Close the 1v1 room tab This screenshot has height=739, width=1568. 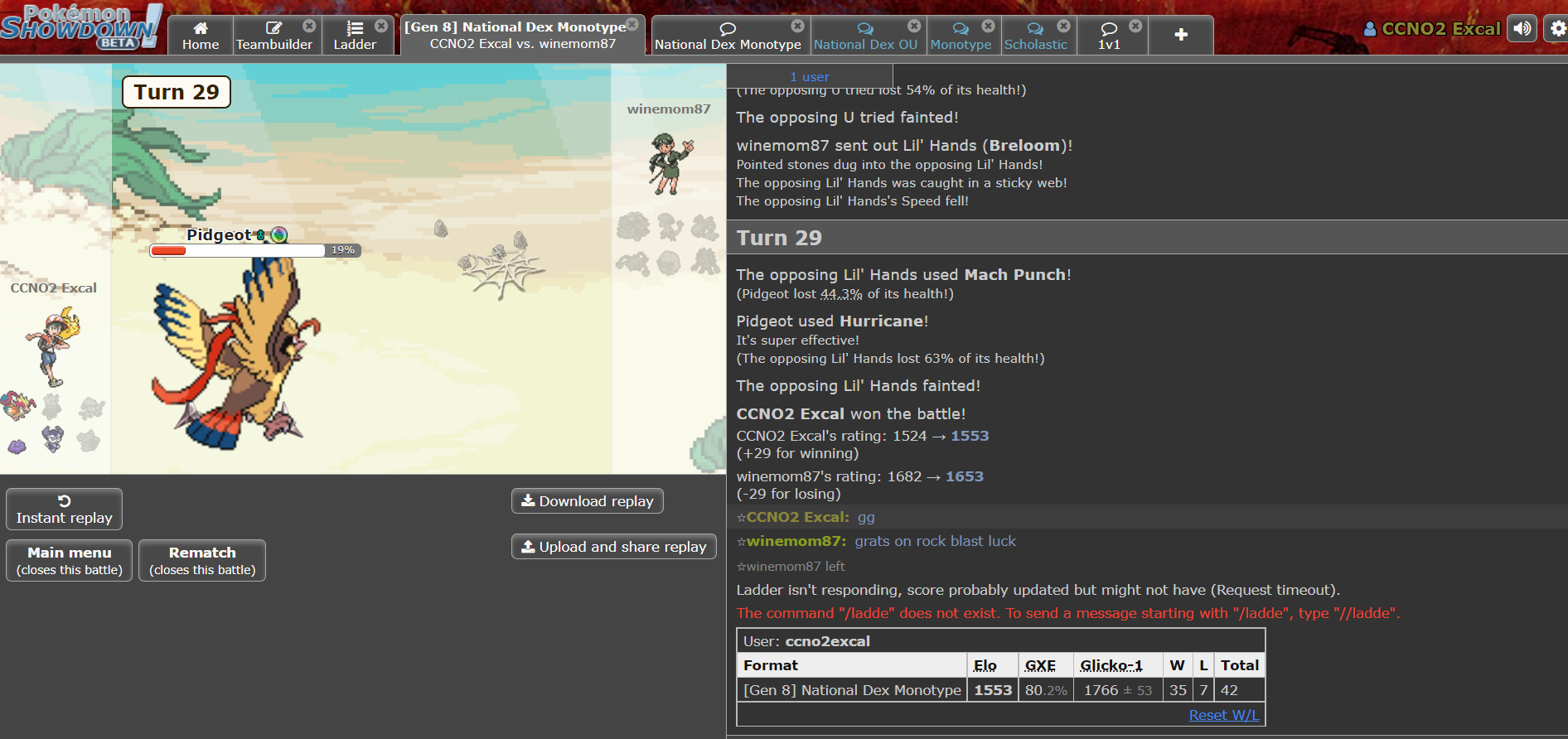pos(1135,26)
